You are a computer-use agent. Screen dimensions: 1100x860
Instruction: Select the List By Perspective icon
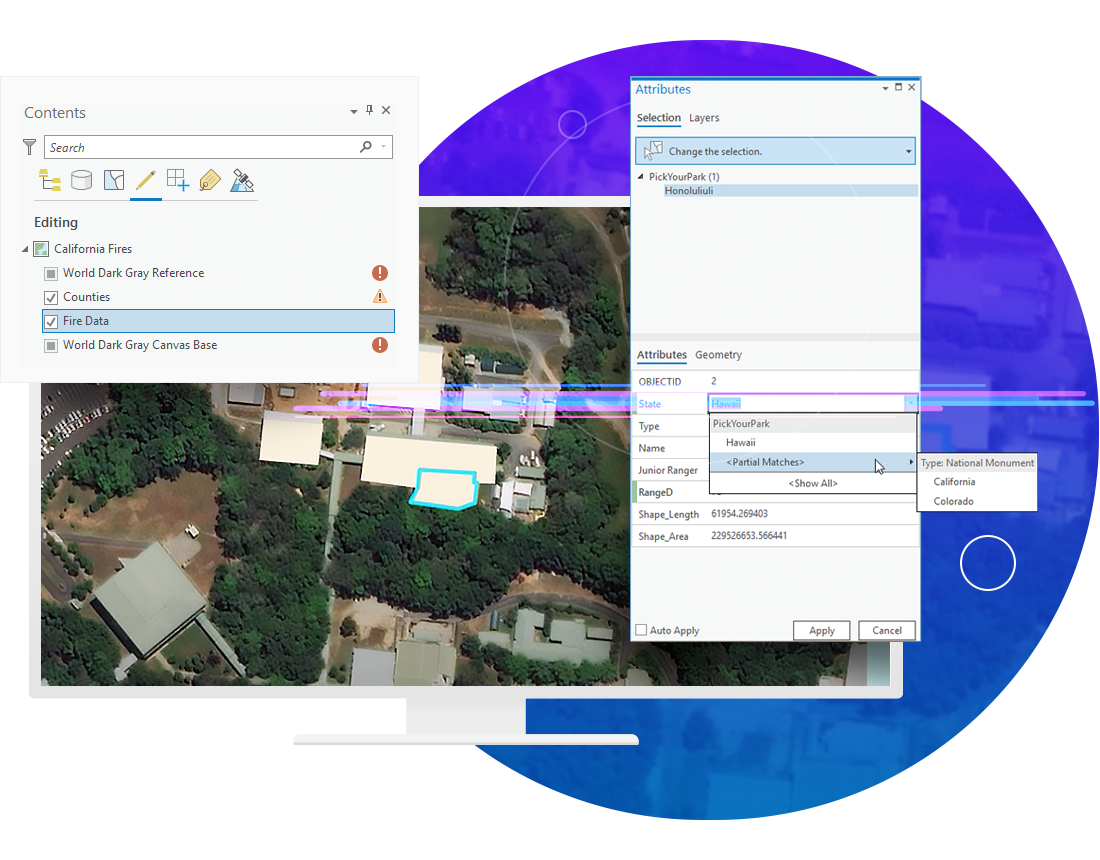241,181
